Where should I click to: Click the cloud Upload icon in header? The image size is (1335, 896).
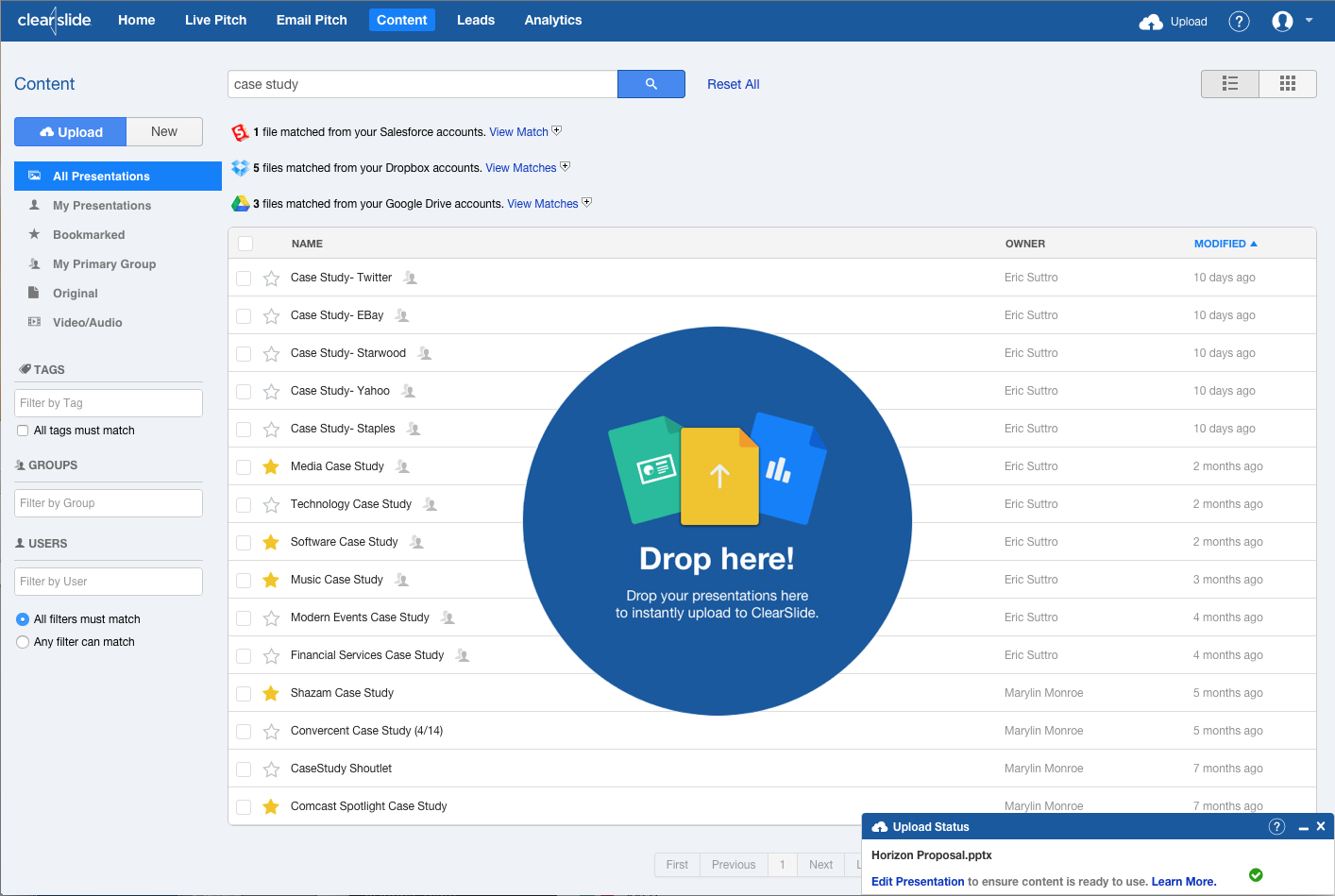[x=1151, y=22]
